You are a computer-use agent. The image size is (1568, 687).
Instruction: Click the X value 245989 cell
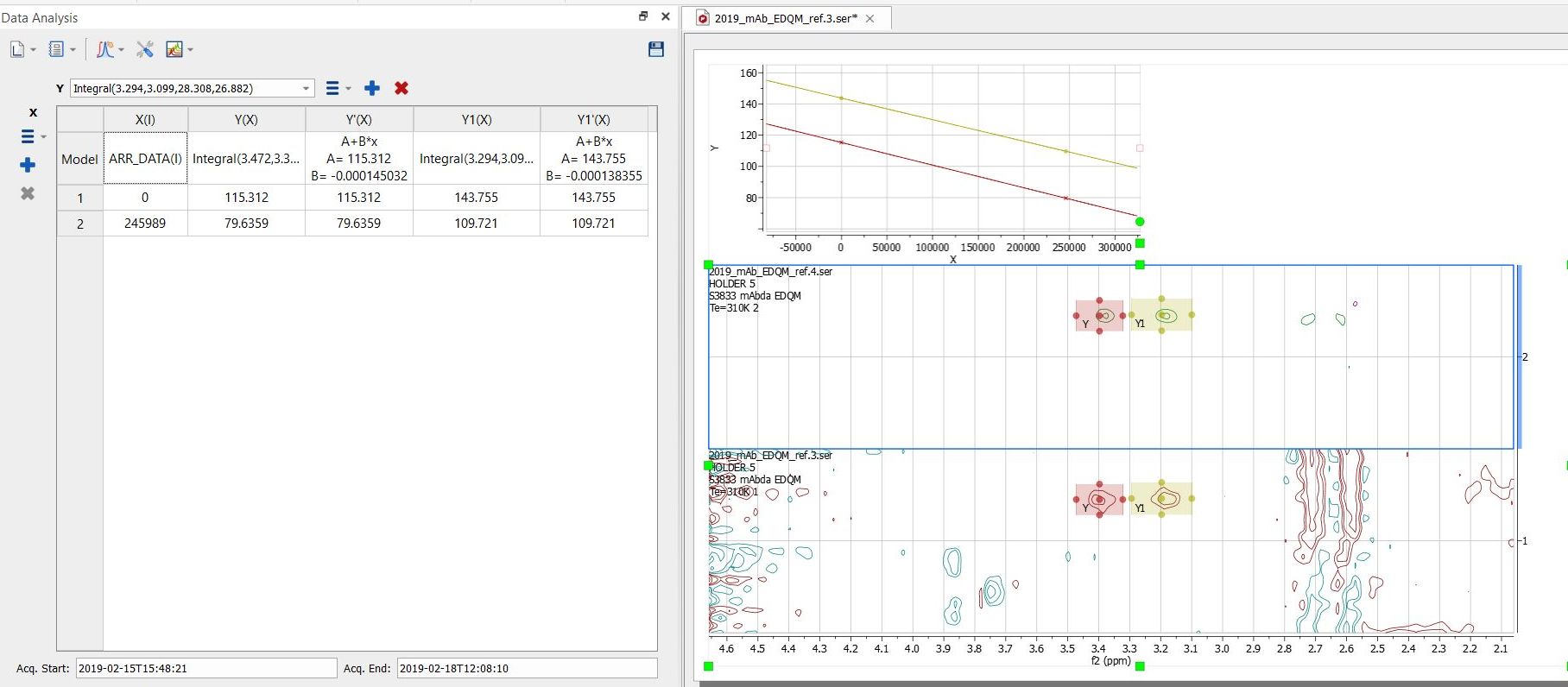[145, 224]
